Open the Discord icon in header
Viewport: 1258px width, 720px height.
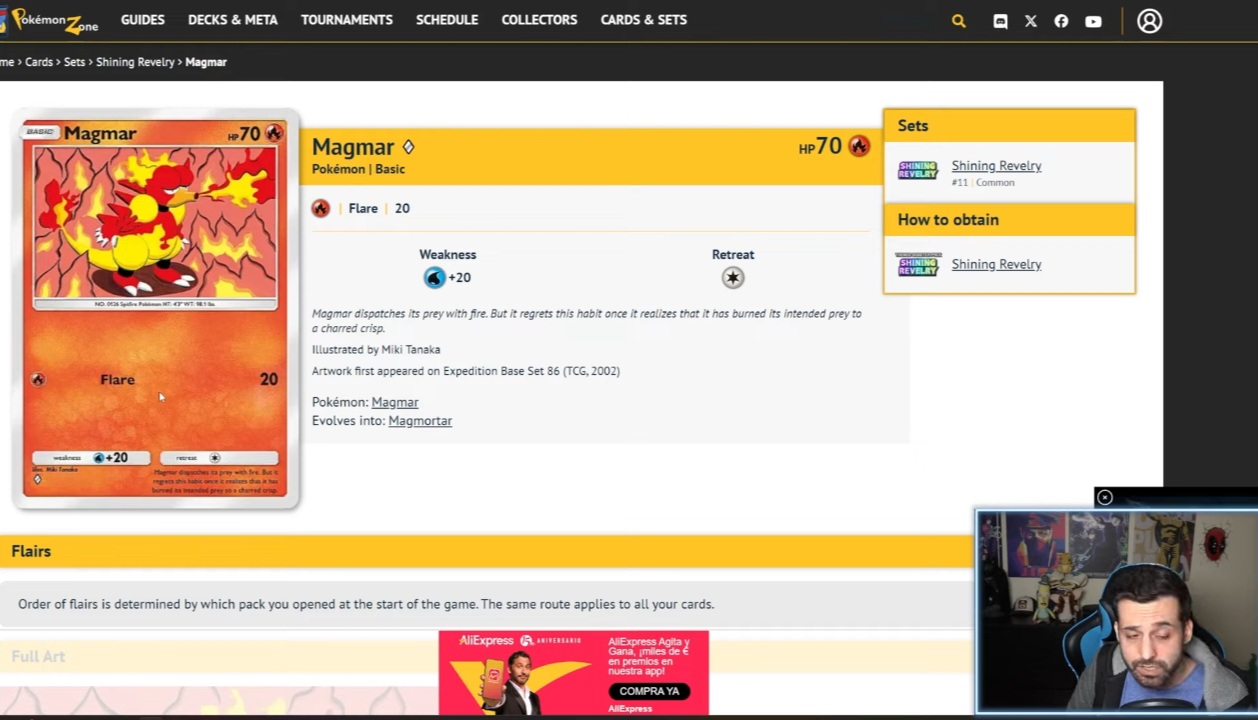(x=1000, y=21)
